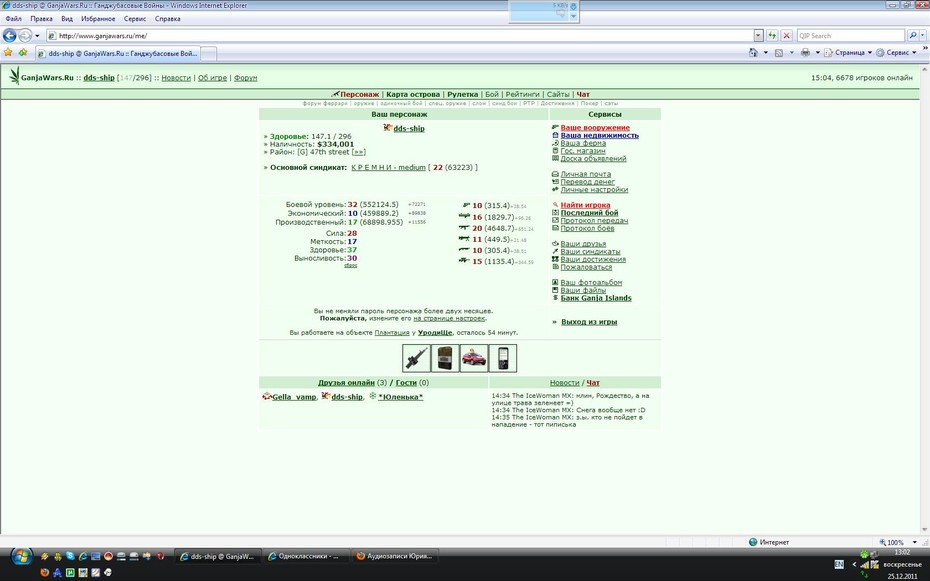Open a new blank browser tab
The width and height of the screenshot is (930, 581).
tap(209, 54)
